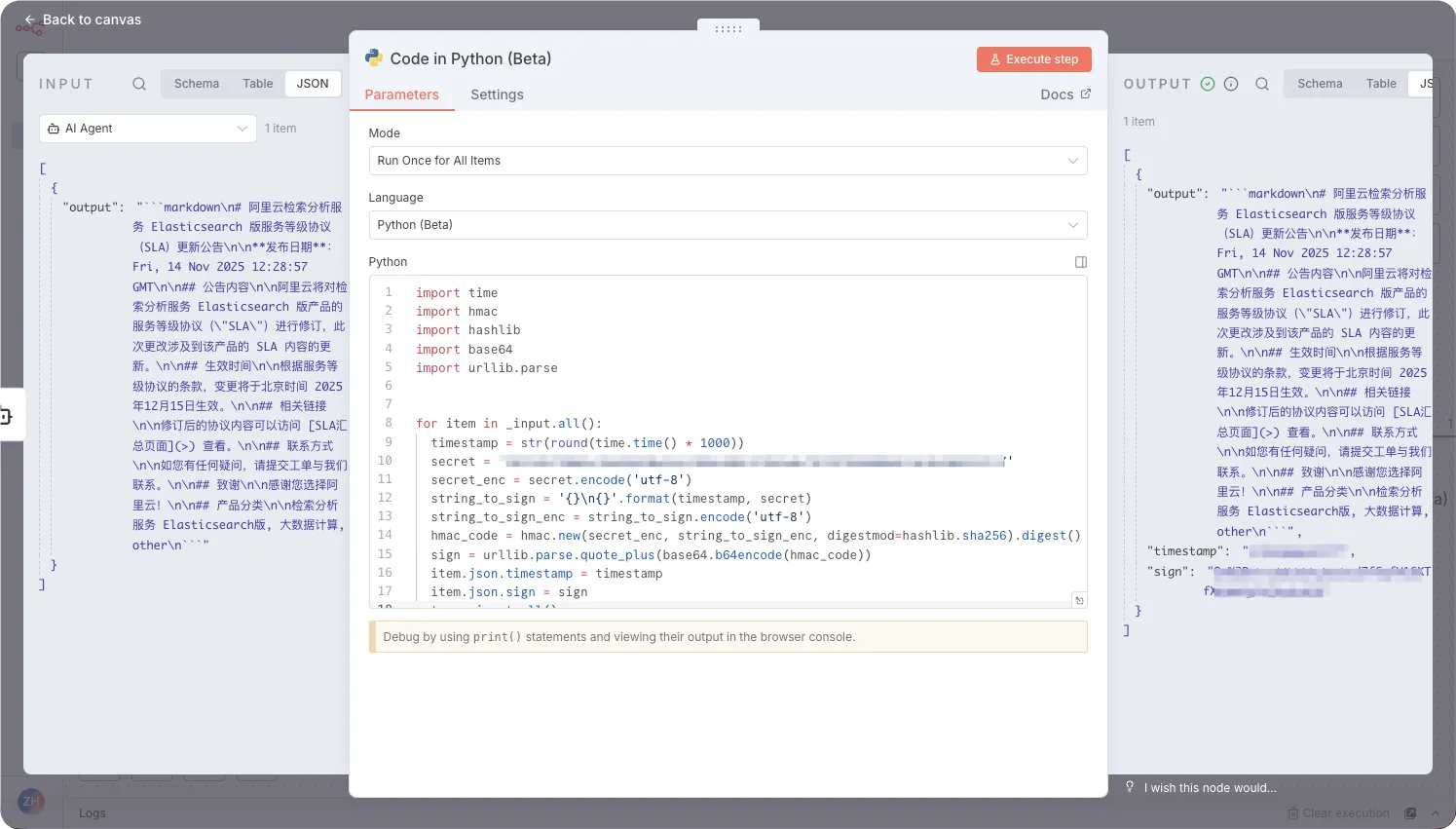Click the output info circle icon
Screen dimensions: 1456x829
click(x=1231, y=84)
